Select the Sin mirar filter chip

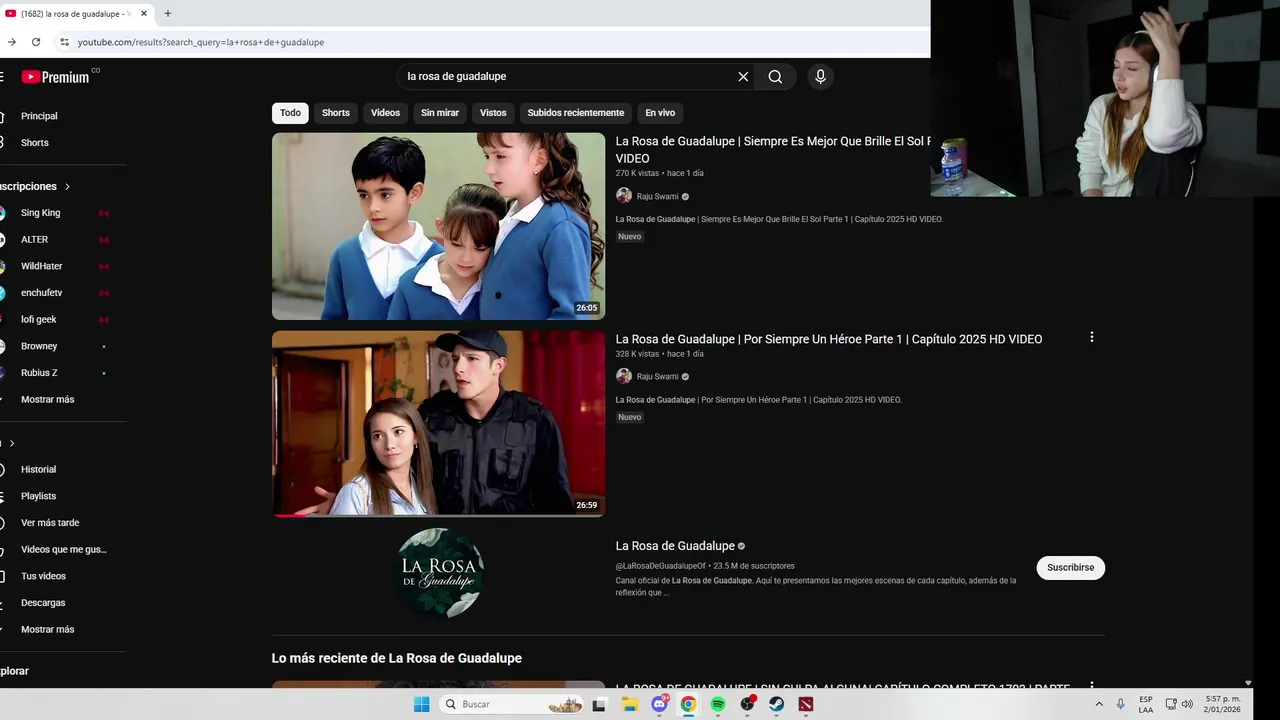pos(440,113)
